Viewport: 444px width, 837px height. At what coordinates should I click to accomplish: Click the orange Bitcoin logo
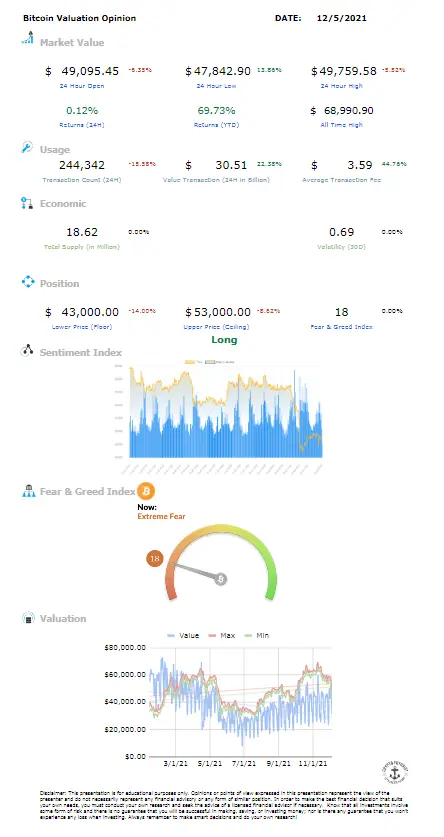coord(146,491)
